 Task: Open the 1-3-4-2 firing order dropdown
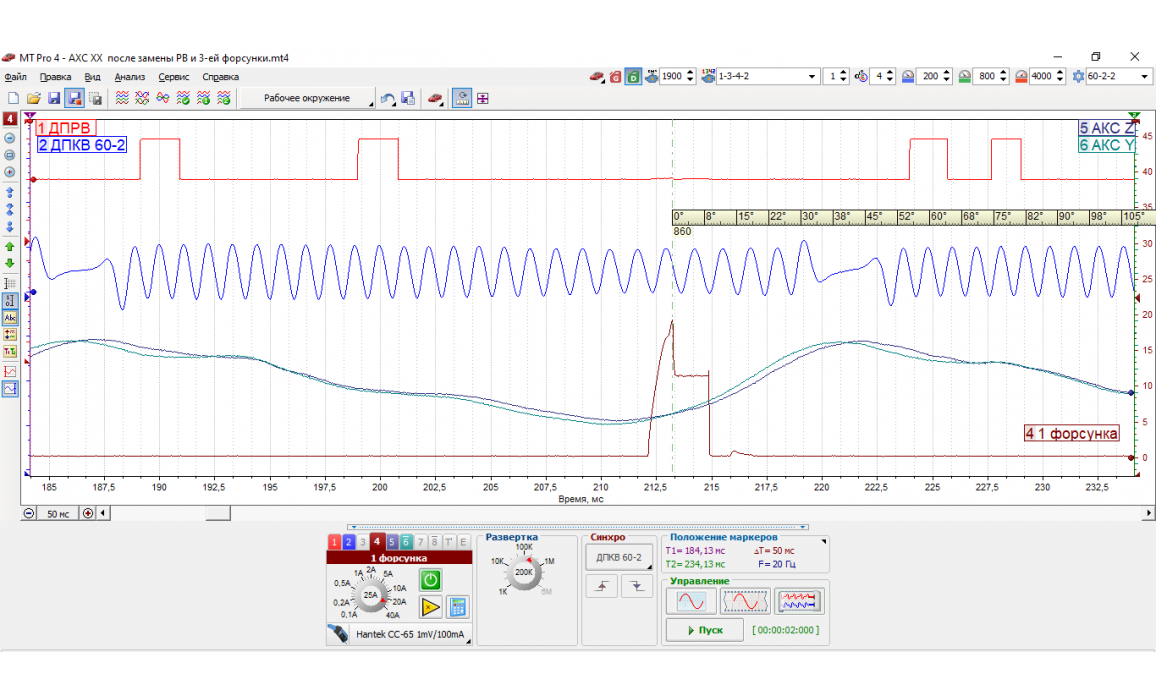tap(811, 76)
